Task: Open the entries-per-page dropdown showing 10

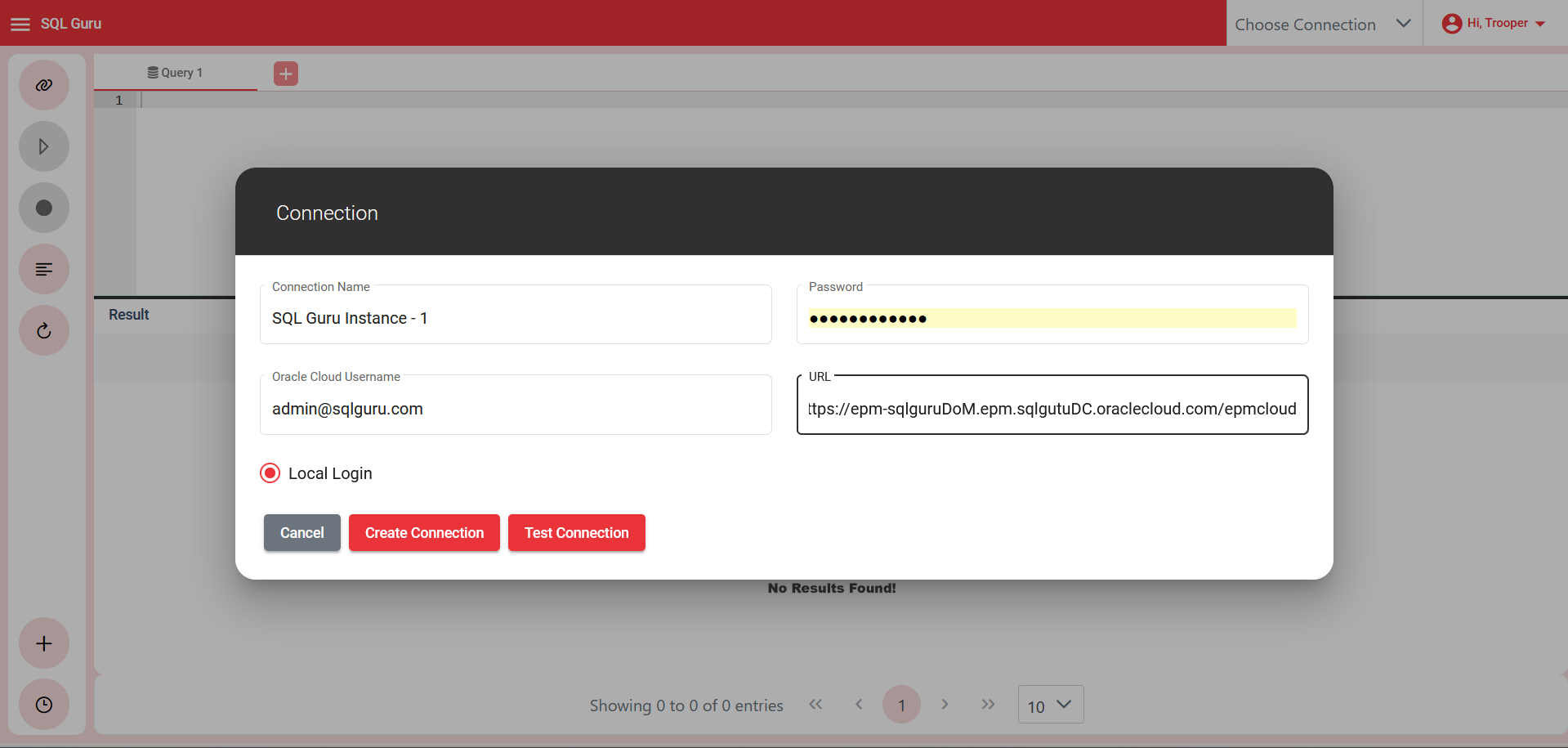Action: click(1051, 705)
